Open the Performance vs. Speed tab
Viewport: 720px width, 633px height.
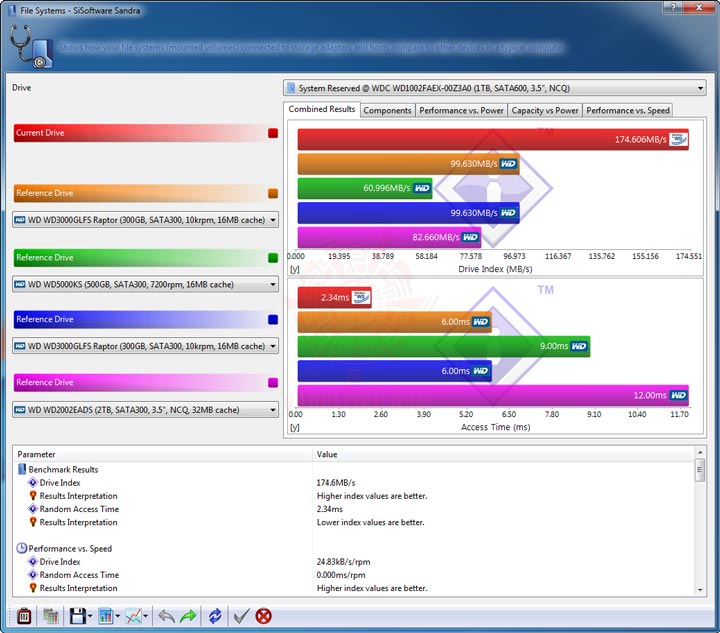(x=628, y=111)
